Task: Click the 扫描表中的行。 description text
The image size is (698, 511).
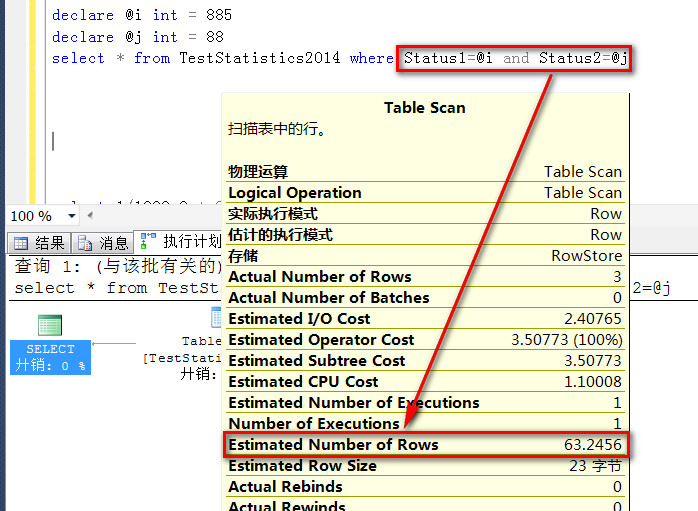Action: pyautogui.click(x=277, y=129)
